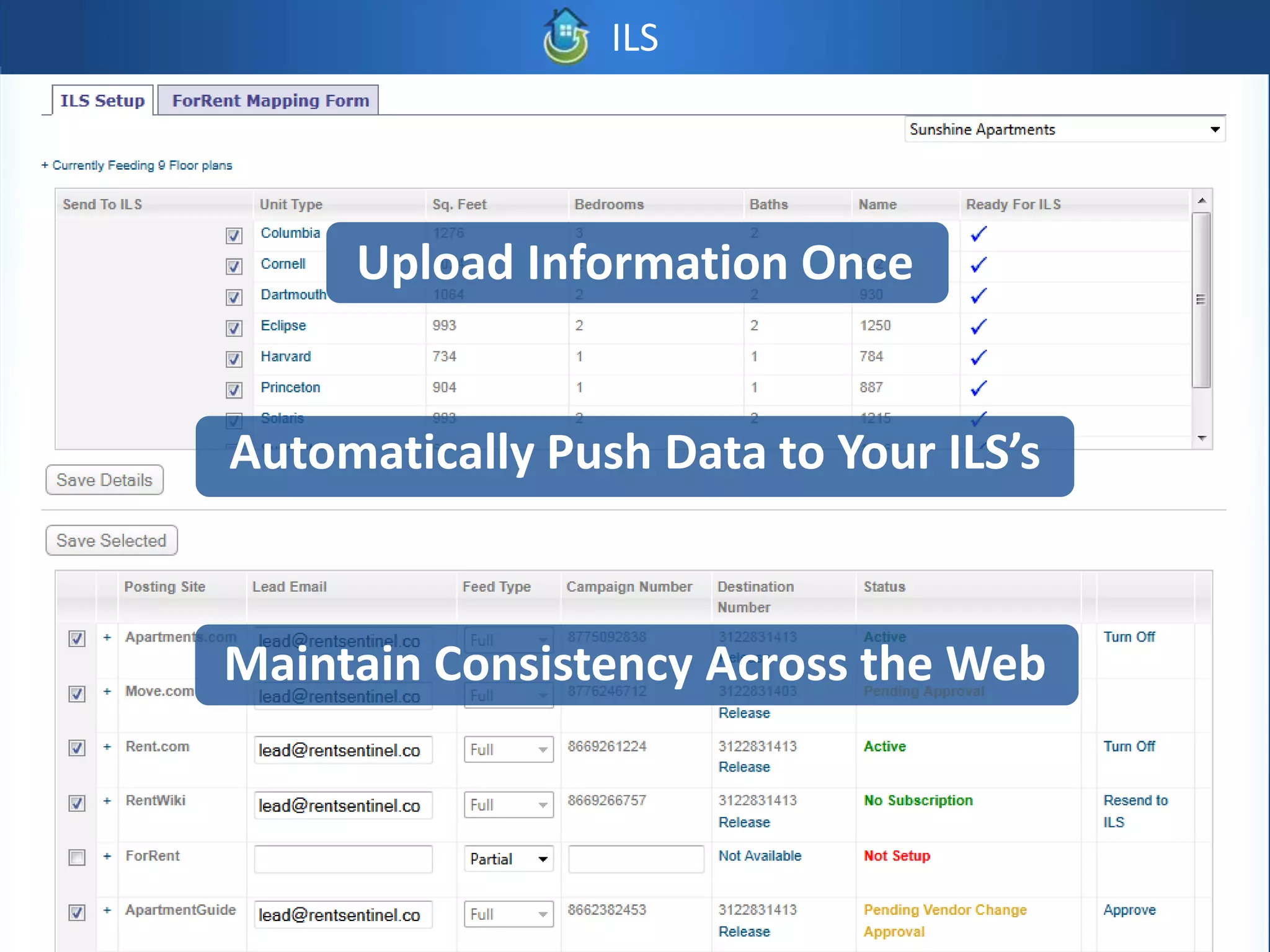Uncheck Send To ILS for Dartmouth

coord(234,297)
